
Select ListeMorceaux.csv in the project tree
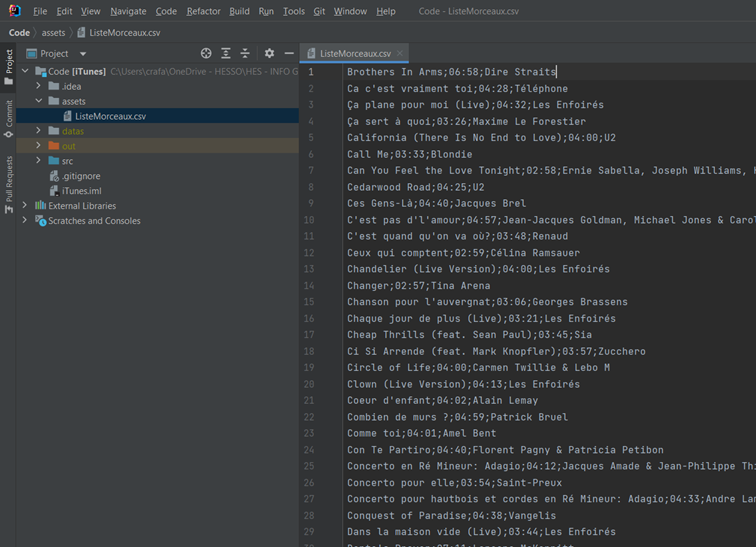pos(110,116)
